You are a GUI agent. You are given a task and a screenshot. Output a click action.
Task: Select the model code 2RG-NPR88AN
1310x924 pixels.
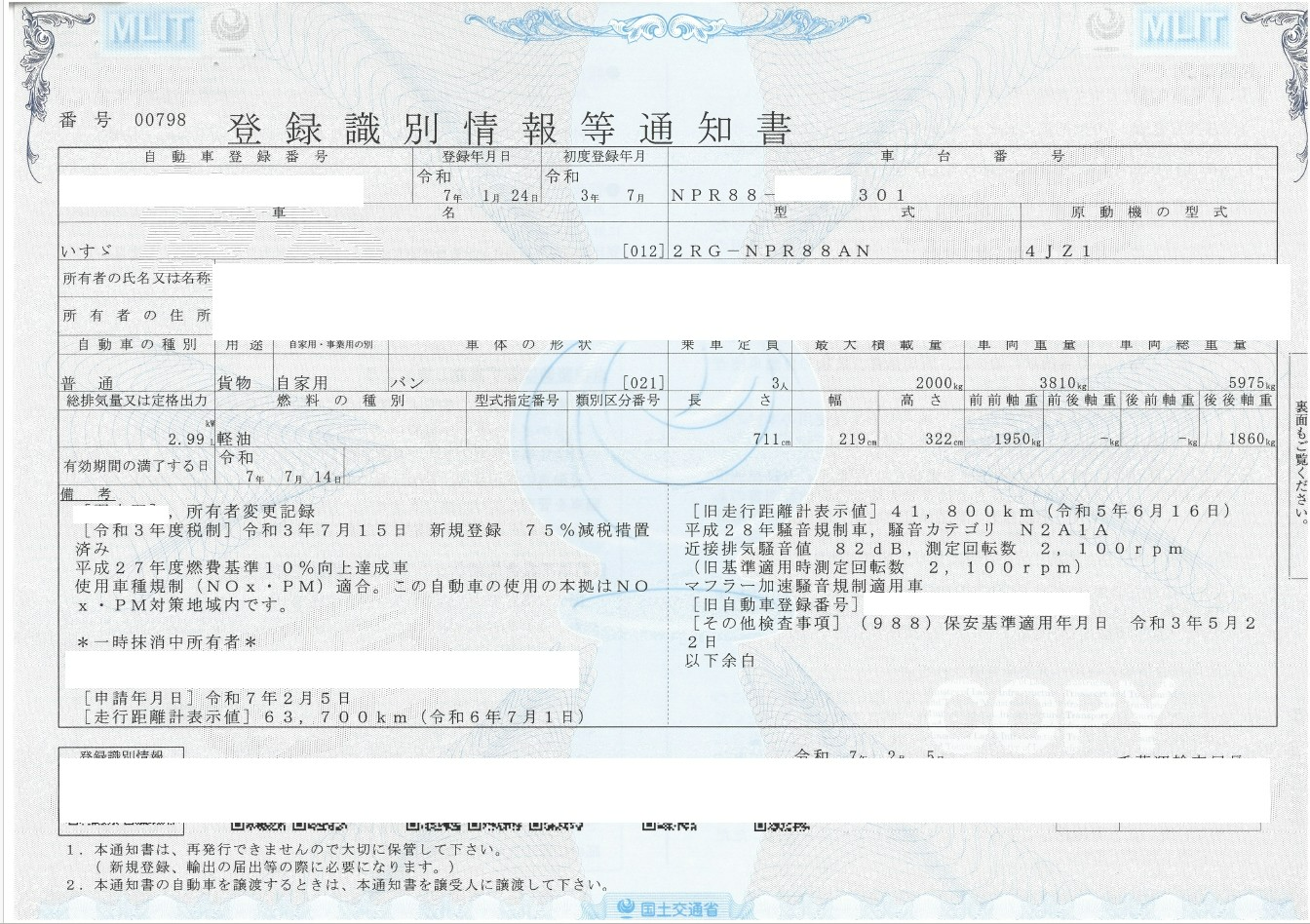[x=770, y=250]
